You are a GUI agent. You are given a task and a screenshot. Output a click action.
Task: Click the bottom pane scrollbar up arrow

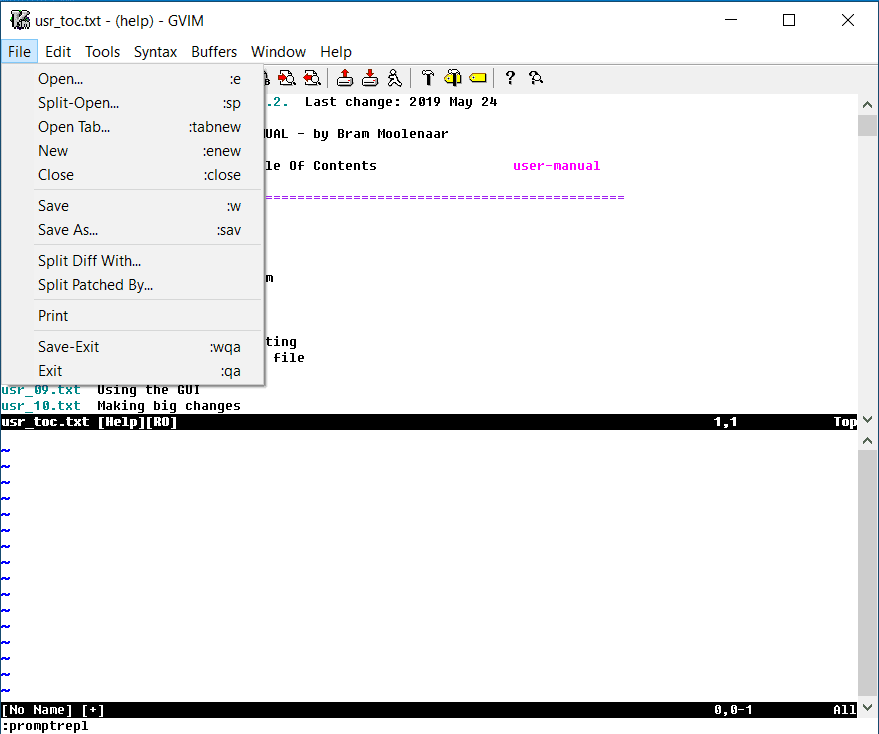click(867, 441)
